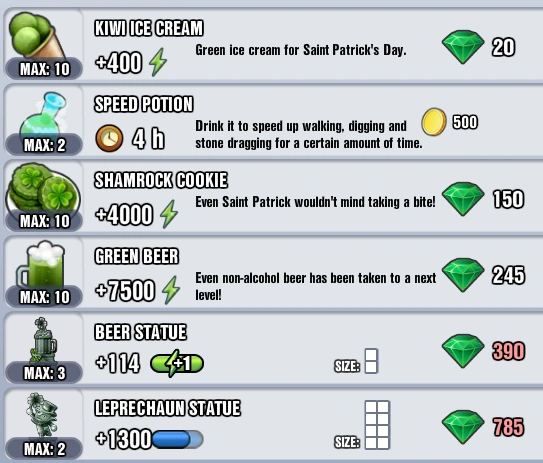Screen dimensions: 543x463
Task: Click the blue capacity bar beside +1300
Action: click(177, 439)
